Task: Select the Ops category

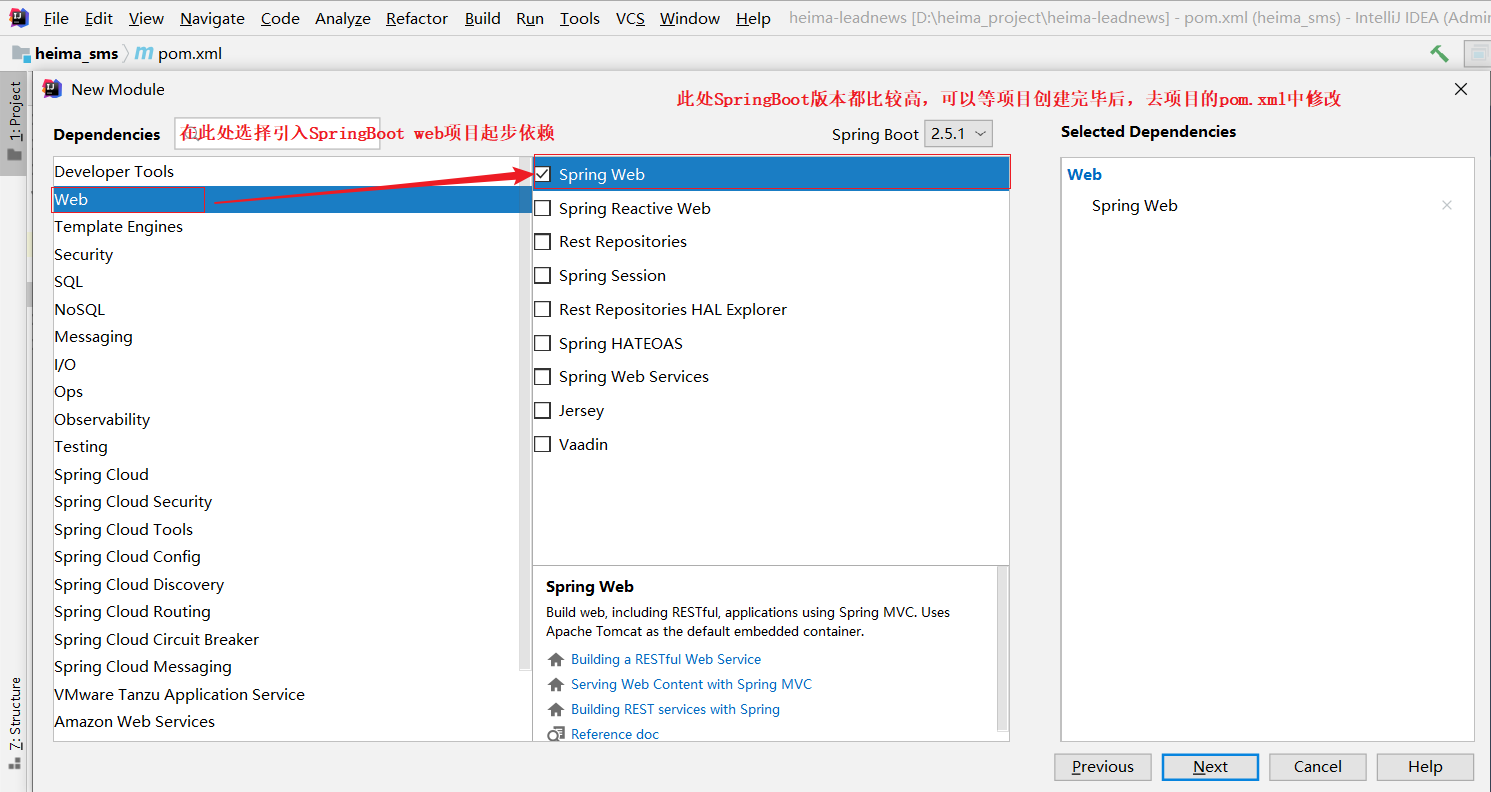Action: tap(286, 392)
